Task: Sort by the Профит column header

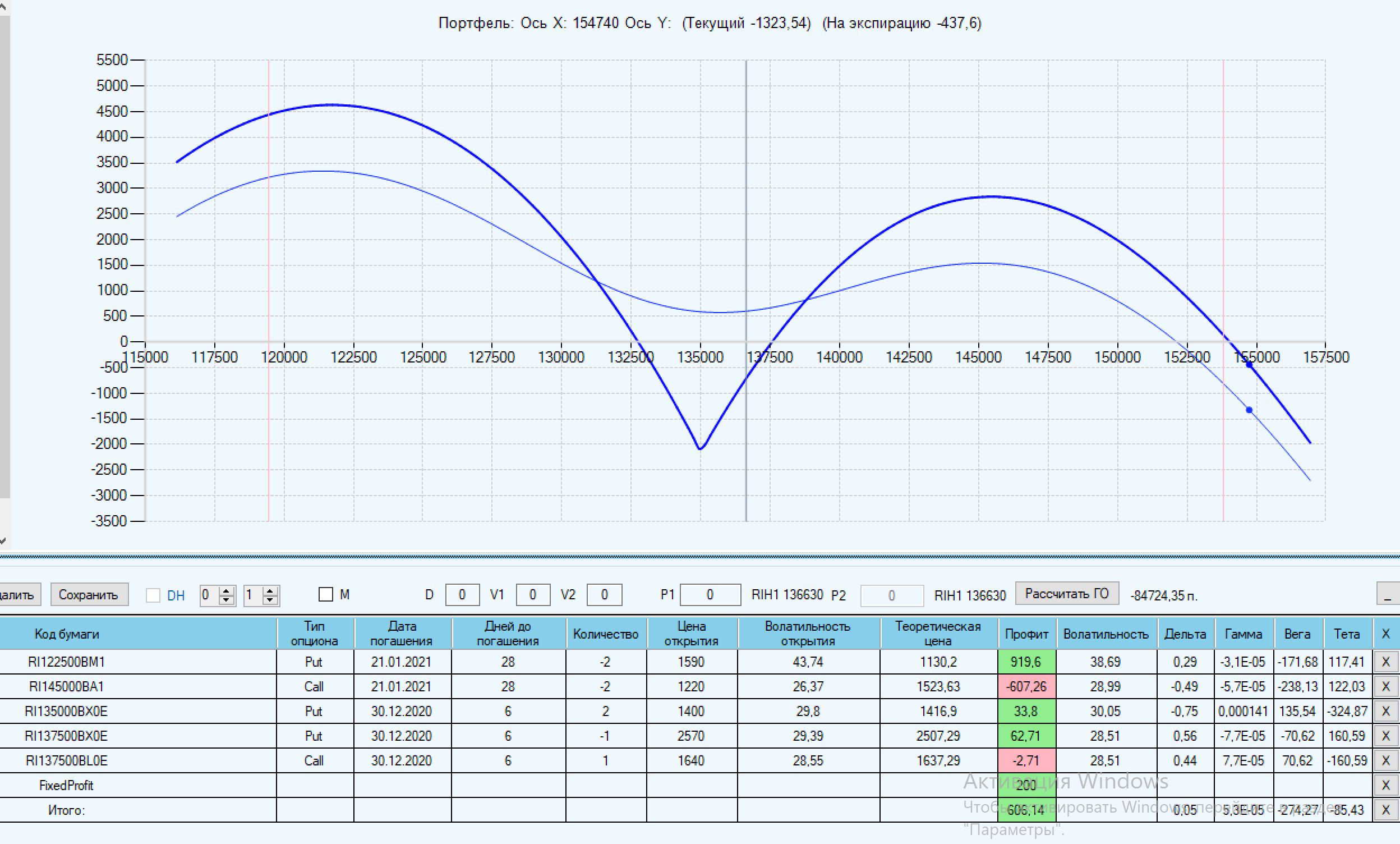Action: pos(1026,634)
